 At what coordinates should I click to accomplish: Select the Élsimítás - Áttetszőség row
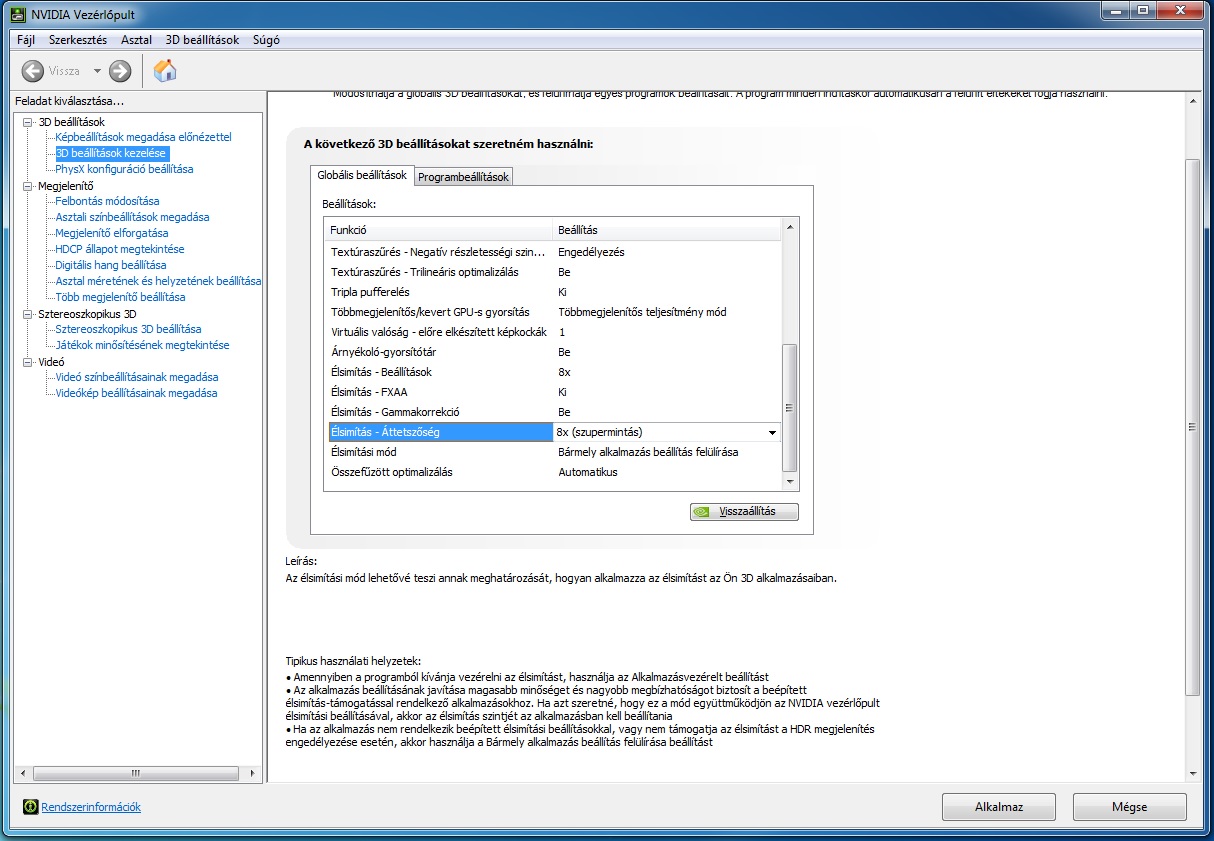point(553,432)
